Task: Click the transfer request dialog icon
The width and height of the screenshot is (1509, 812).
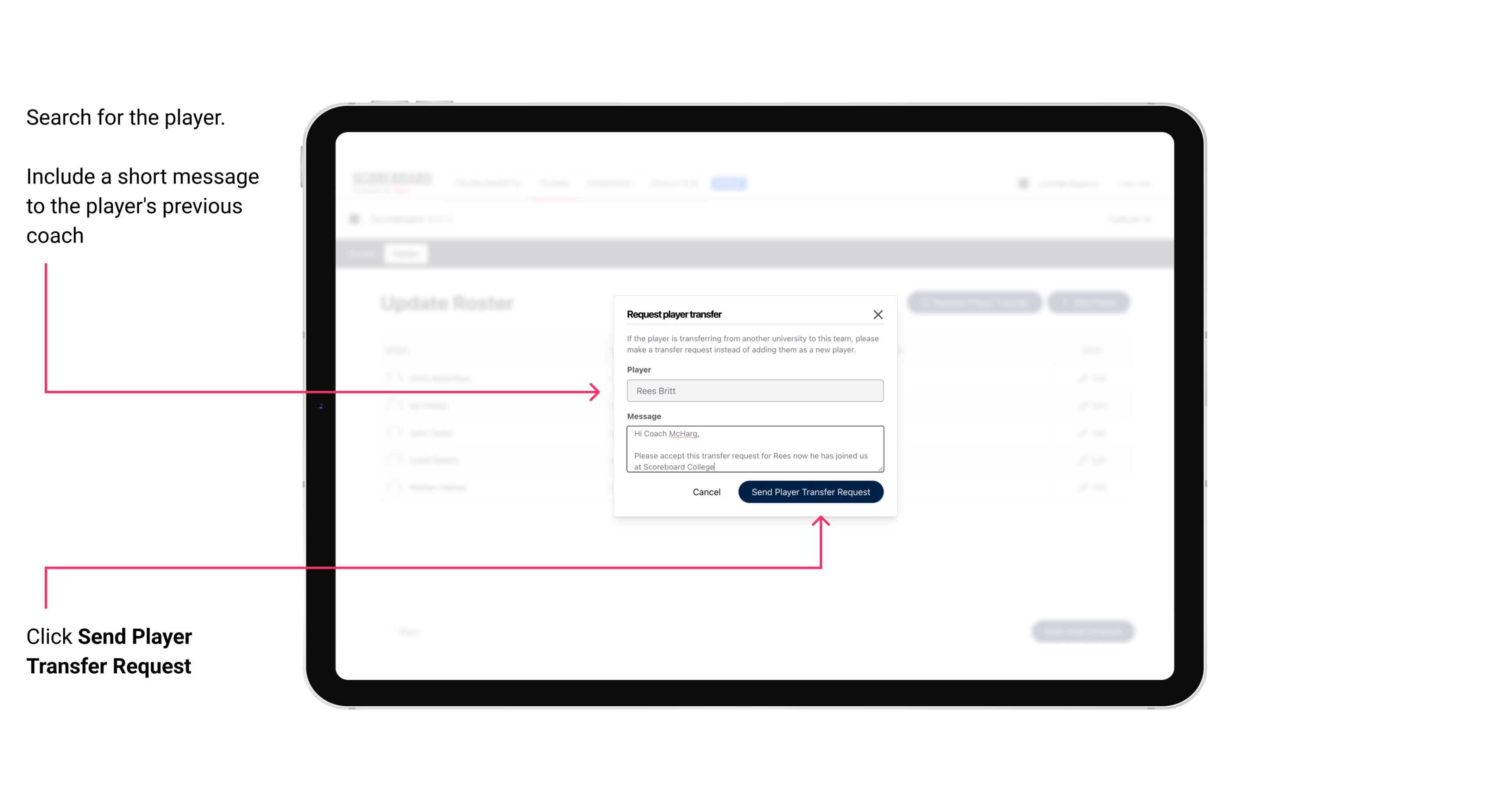Action: point(878,314)
